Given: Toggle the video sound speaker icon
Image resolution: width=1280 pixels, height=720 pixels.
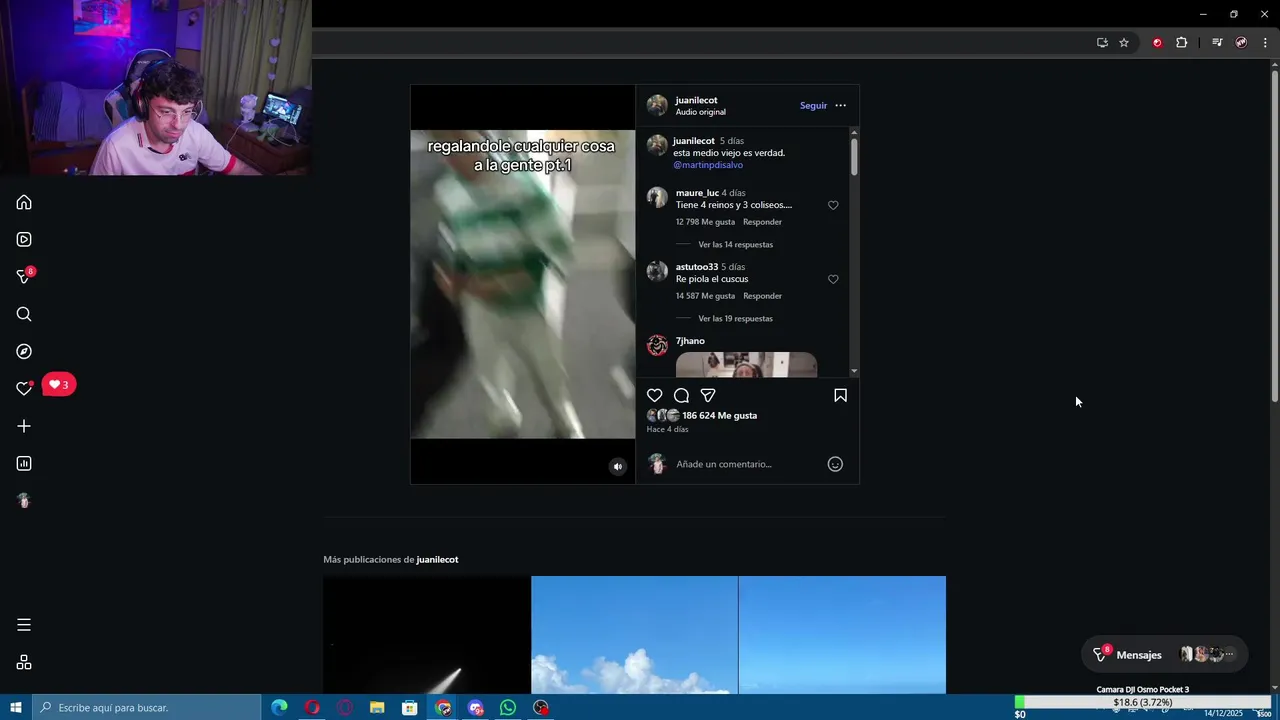Looking at the screenshot, I should coord(617,466).
